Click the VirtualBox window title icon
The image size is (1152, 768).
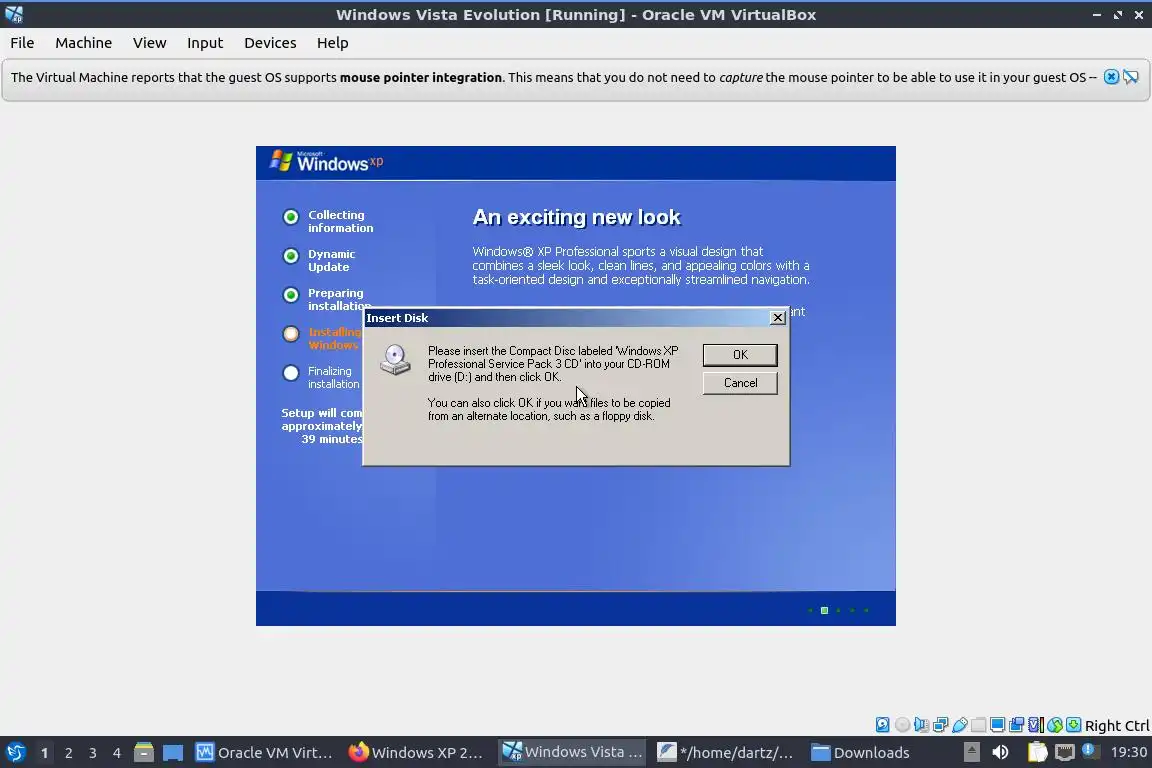click(x=13, y=14)
